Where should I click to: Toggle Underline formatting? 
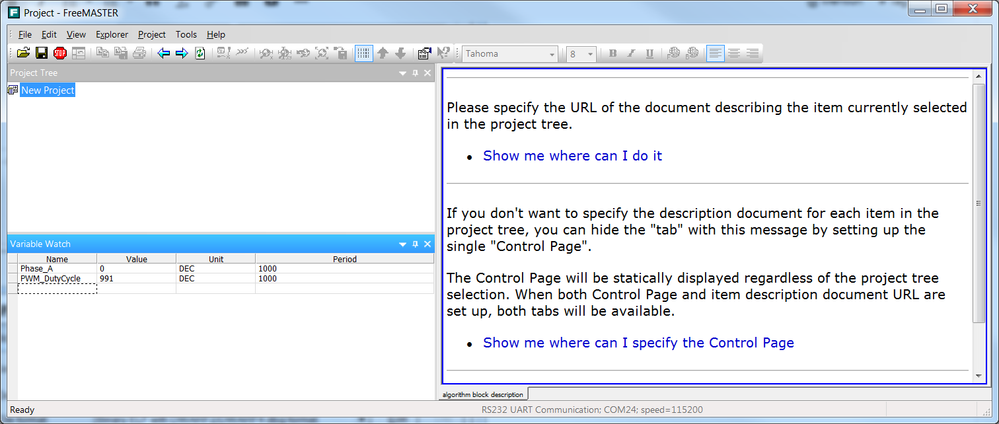(x=649, y=54)
